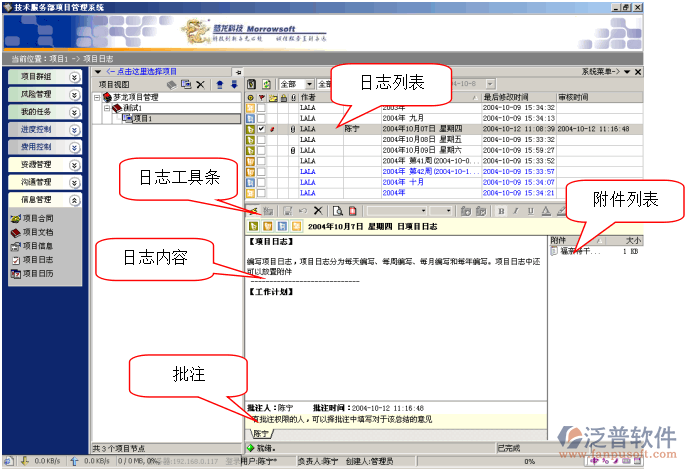The height and width of the screenshot is (470, 687).
Task: Open the 项目日志 sidebar item
Action: click(x=32, y=260)
